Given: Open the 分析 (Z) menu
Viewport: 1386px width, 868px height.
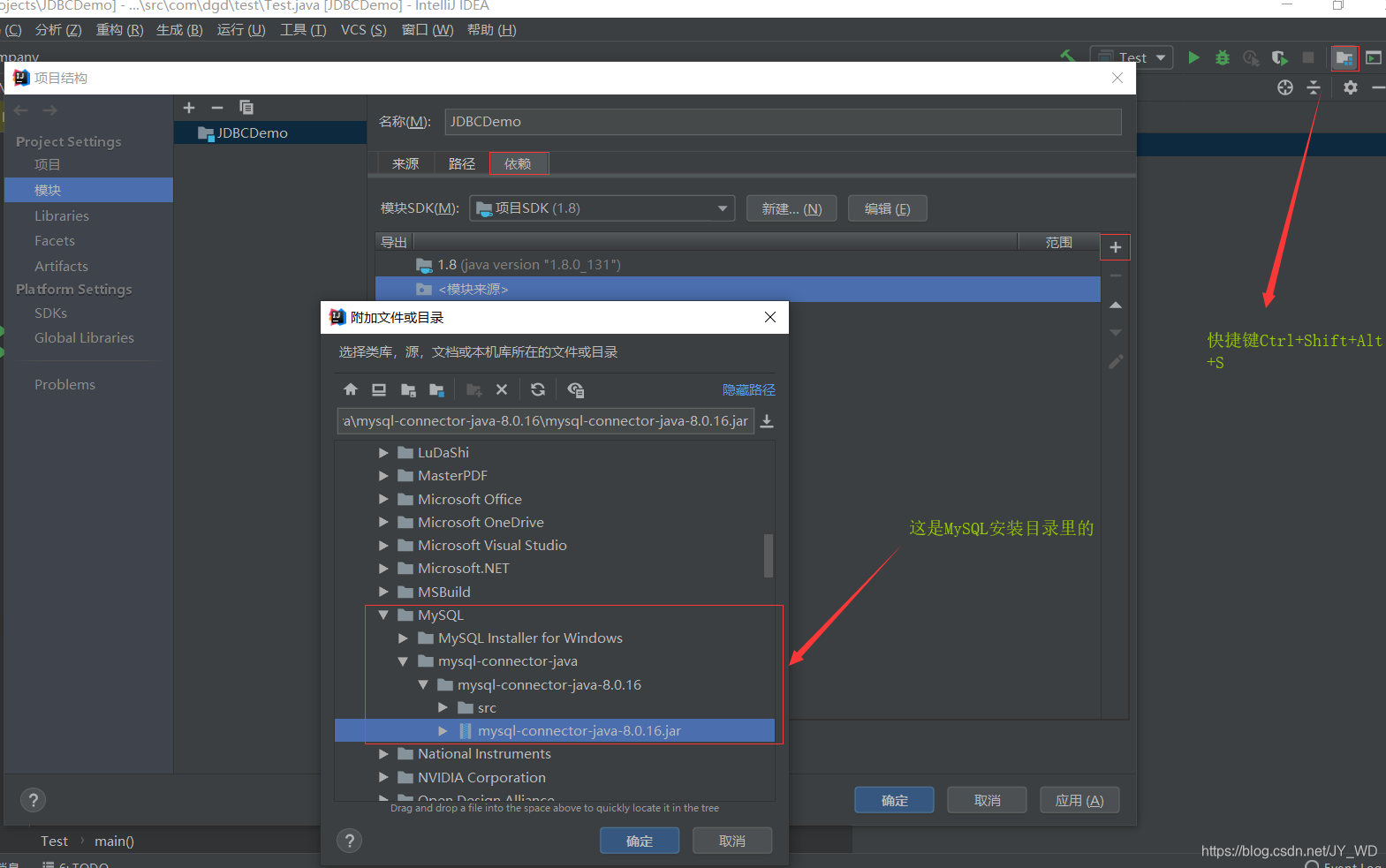Looking at the screenshot, I should (x=58, y=30).
